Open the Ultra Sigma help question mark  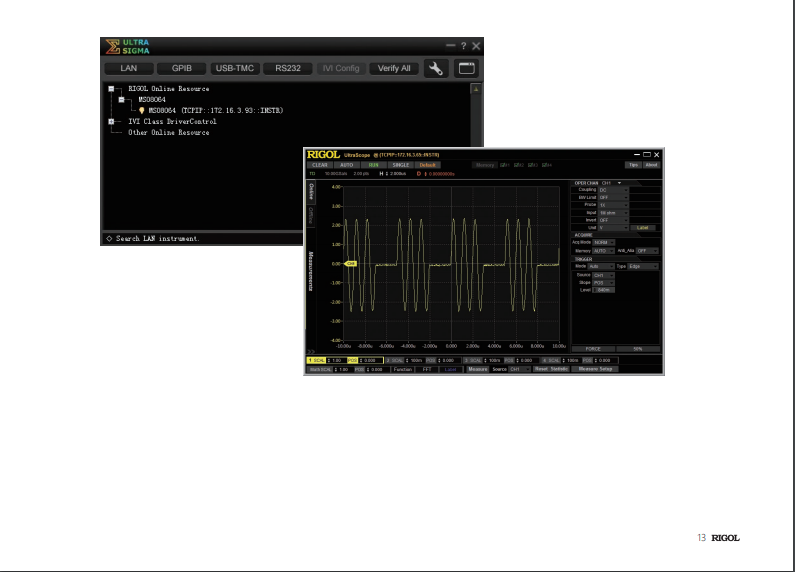(x=463, y=46)
